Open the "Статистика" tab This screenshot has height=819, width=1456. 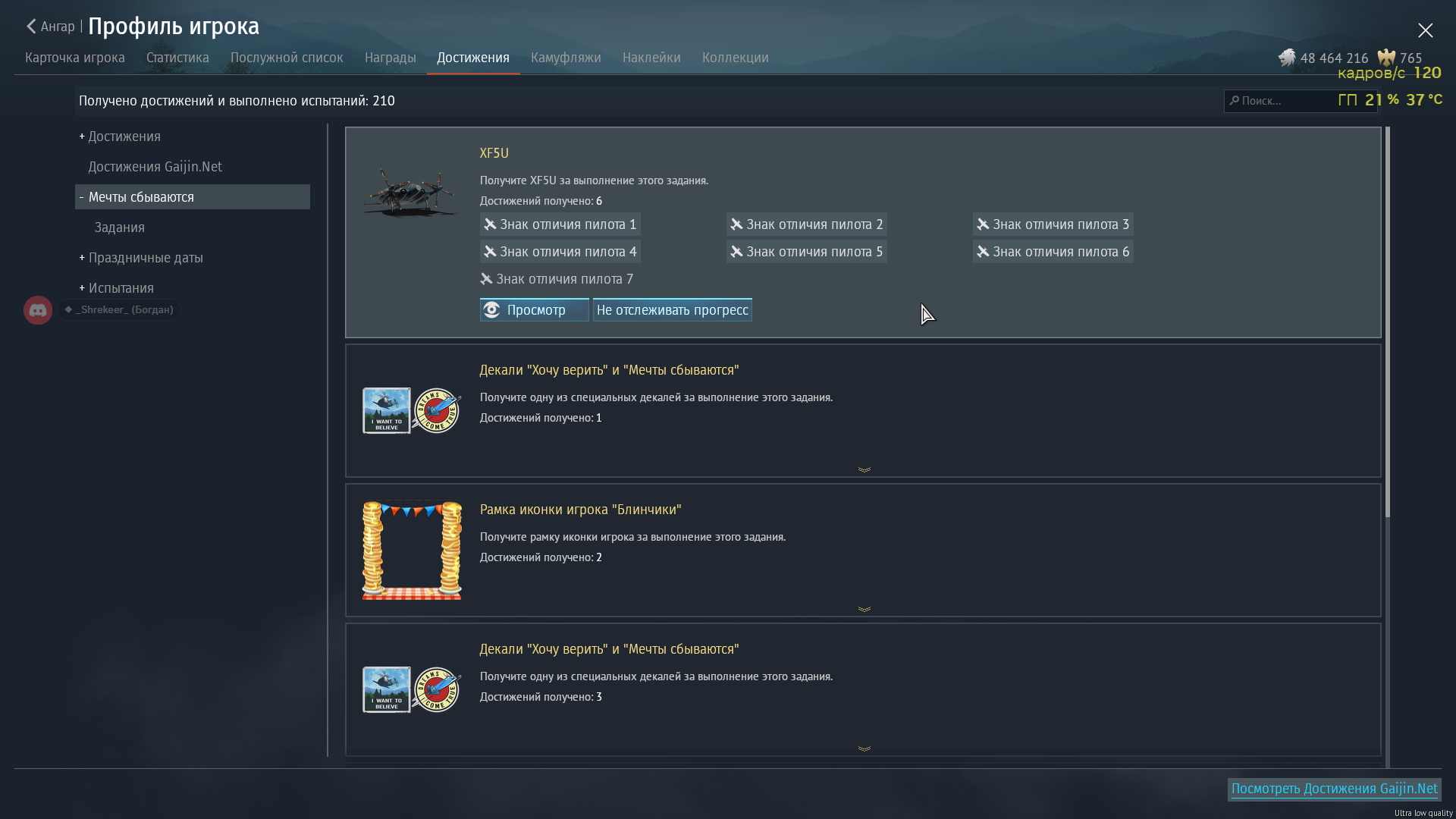[177, 58]
